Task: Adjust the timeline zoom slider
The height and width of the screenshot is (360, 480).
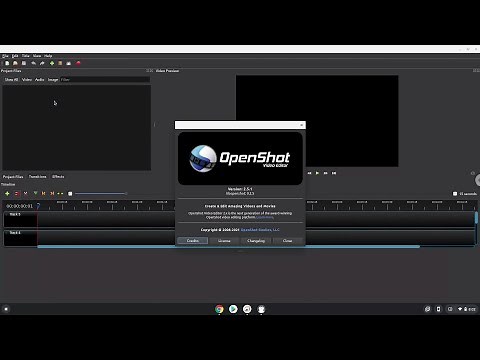Action: pos(101,194)
